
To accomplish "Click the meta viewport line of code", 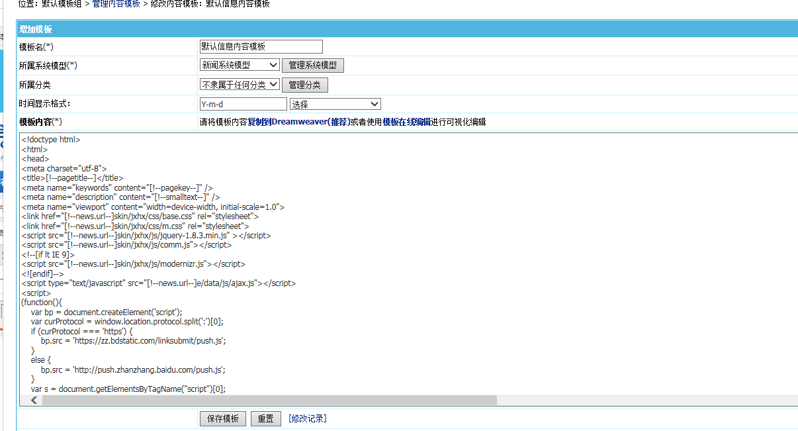I will [x=153, y=207].
